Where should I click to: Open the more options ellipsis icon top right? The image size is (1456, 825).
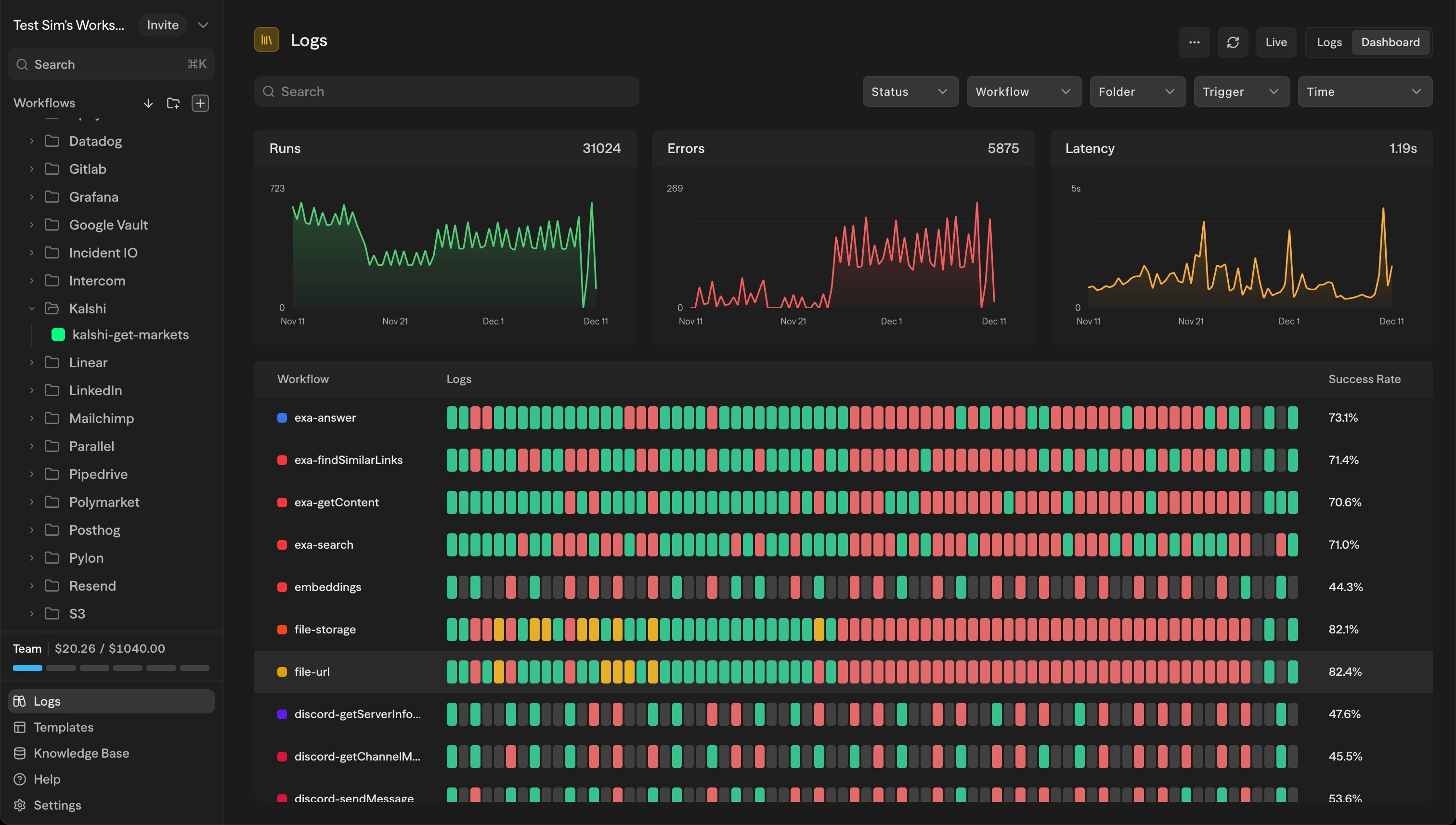1195,42
